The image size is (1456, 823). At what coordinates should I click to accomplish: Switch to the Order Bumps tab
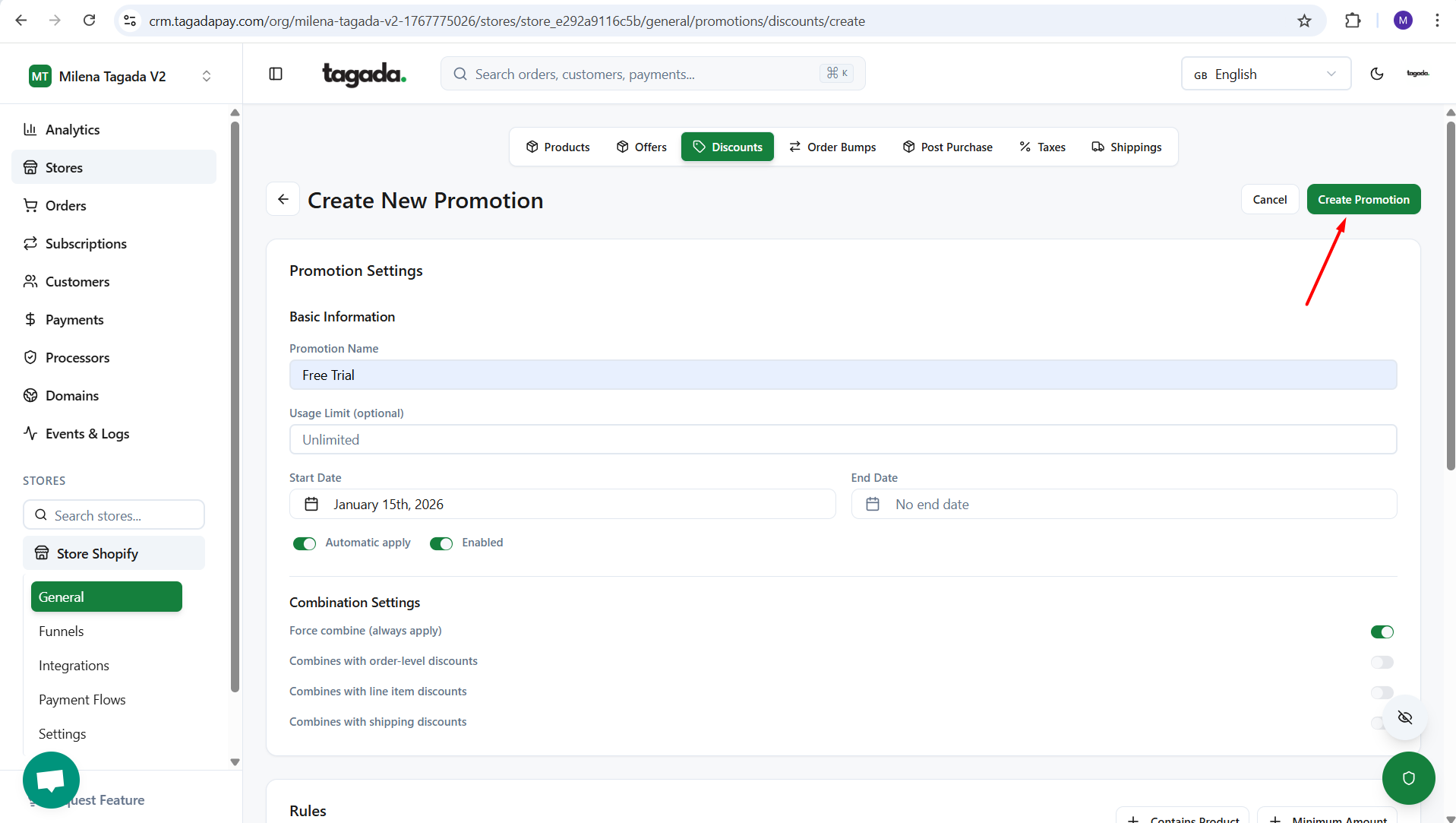pos(832,147)
